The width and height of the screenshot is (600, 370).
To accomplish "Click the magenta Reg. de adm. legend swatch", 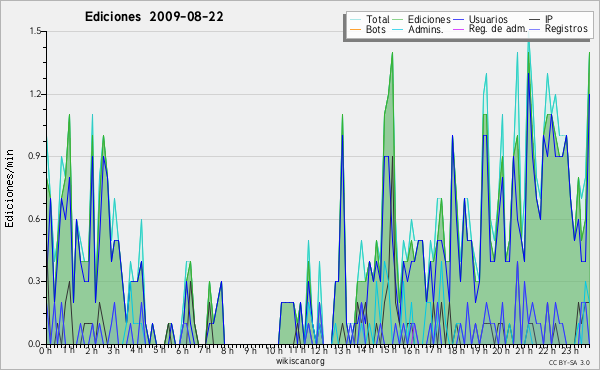I will pos(458,29).
